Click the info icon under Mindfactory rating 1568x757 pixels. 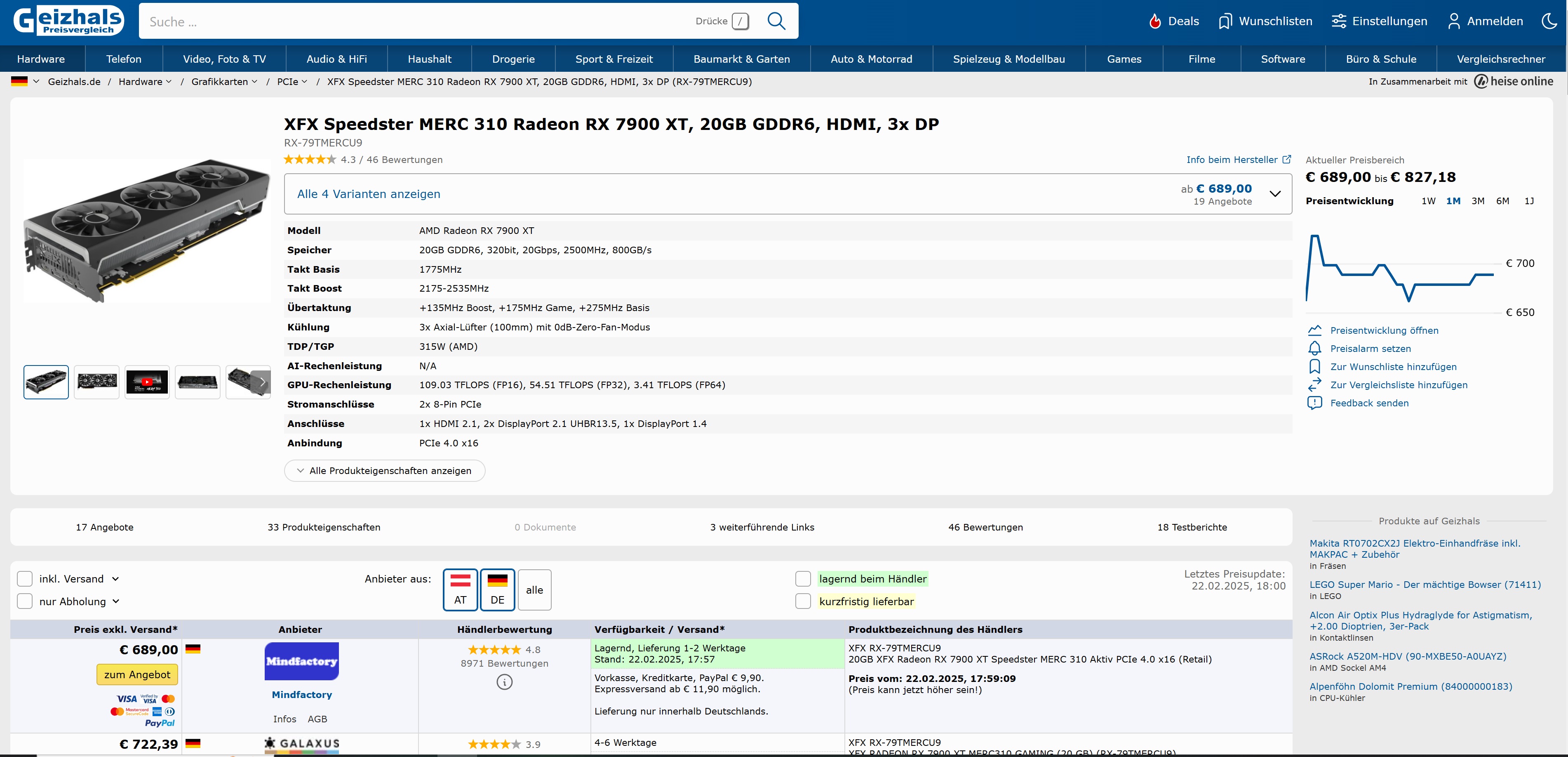pyautogui.click(x=505, y=682)
